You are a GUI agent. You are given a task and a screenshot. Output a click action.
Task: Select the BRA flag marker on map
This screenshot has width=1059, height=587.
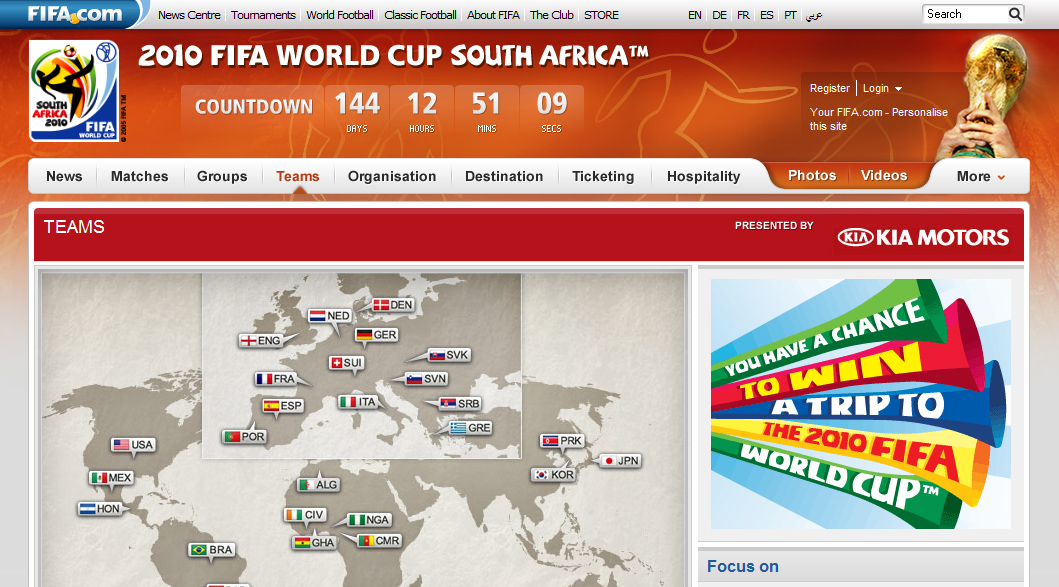pos(212,550)
